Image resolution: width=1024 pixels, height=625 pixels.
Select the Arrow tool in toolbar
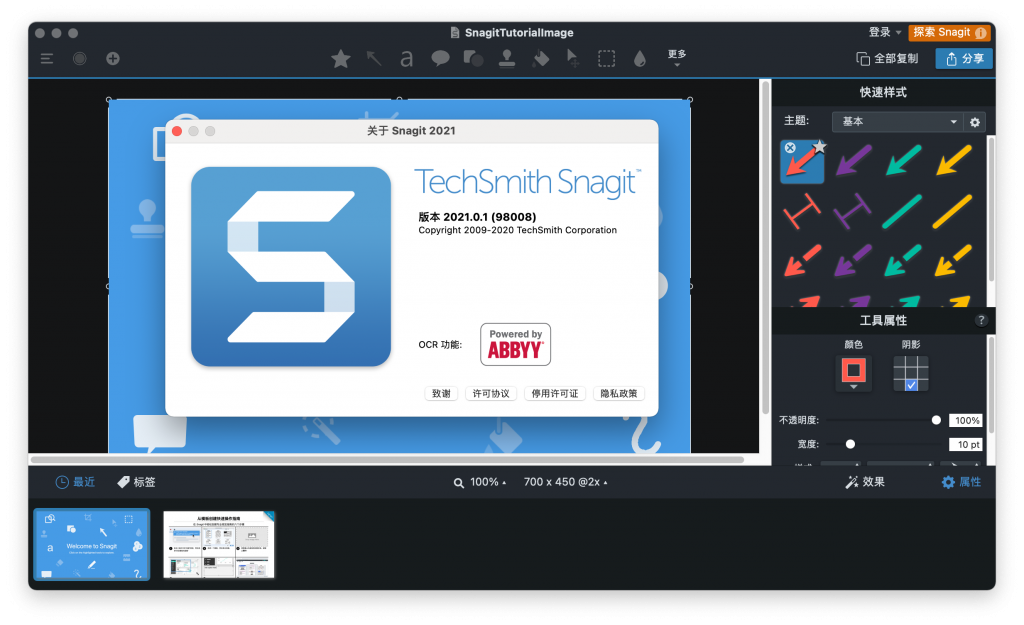tap(374, 59)
